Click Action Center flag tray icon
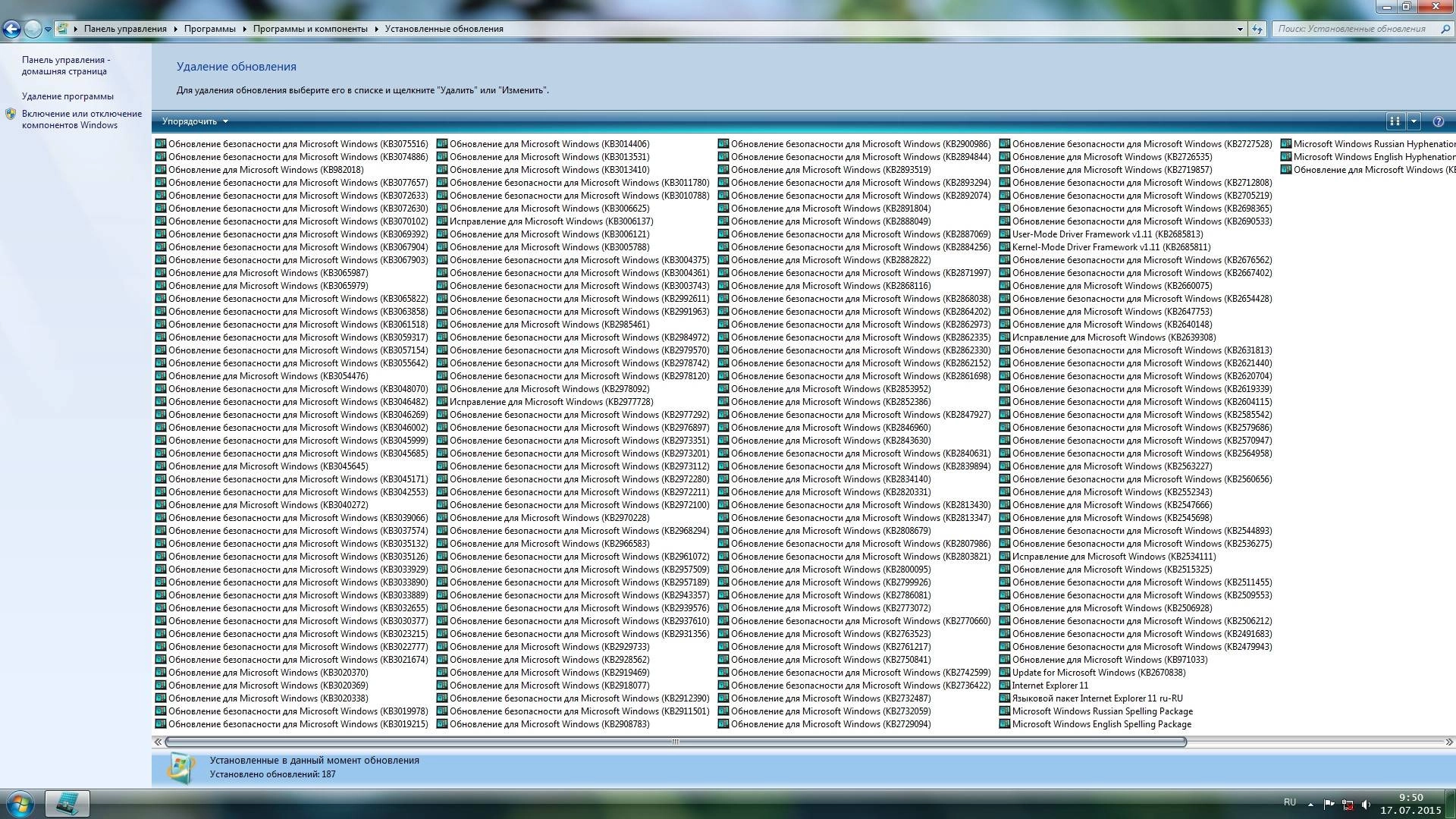Image resolution: width=1456 pixels, height=819 pixels. click(x=1329, y=805)
